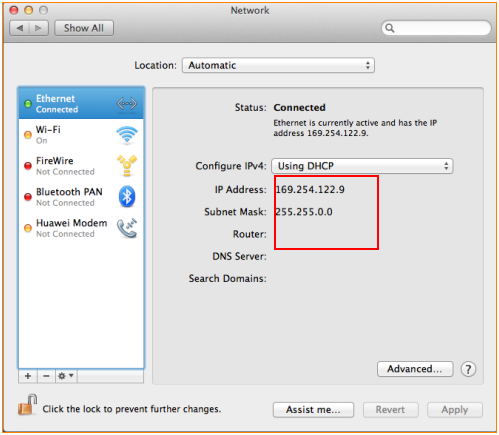Click the Huawei Modem phone icon
The width and height of the screenshot is (499, 435).
(127, 228)
